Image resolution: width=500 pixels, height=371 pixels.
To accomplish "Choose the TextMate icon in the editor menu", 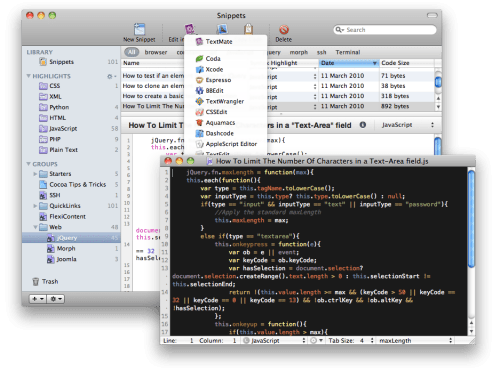I will pyautogui.click(x=199, y=42).
